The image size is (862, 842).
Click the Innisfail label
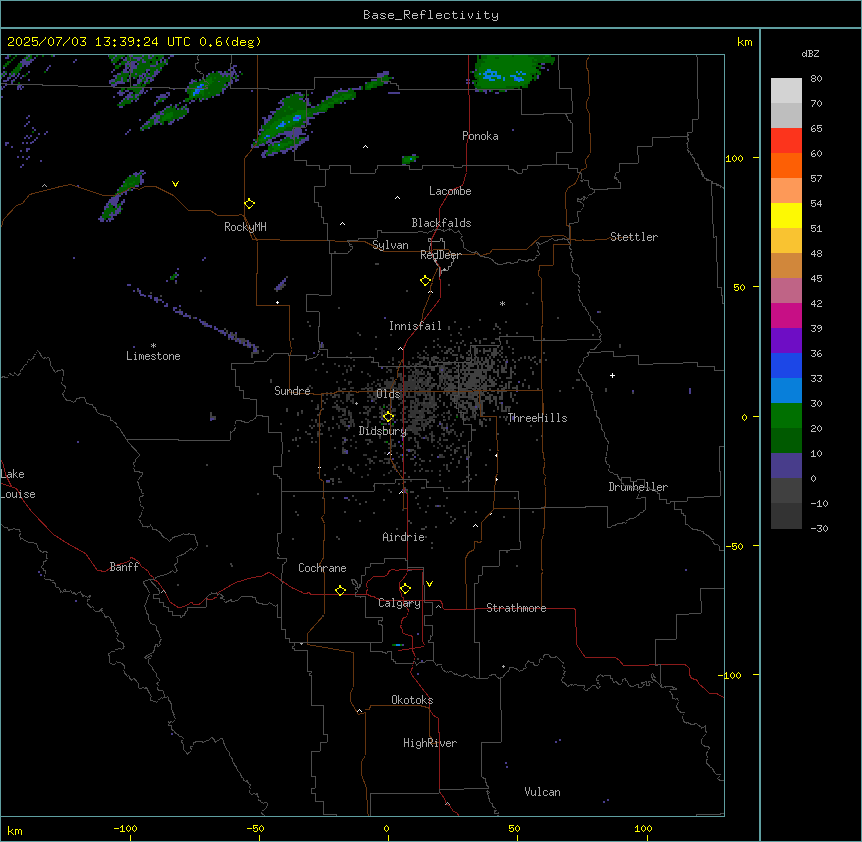click(x=415, y=326)
